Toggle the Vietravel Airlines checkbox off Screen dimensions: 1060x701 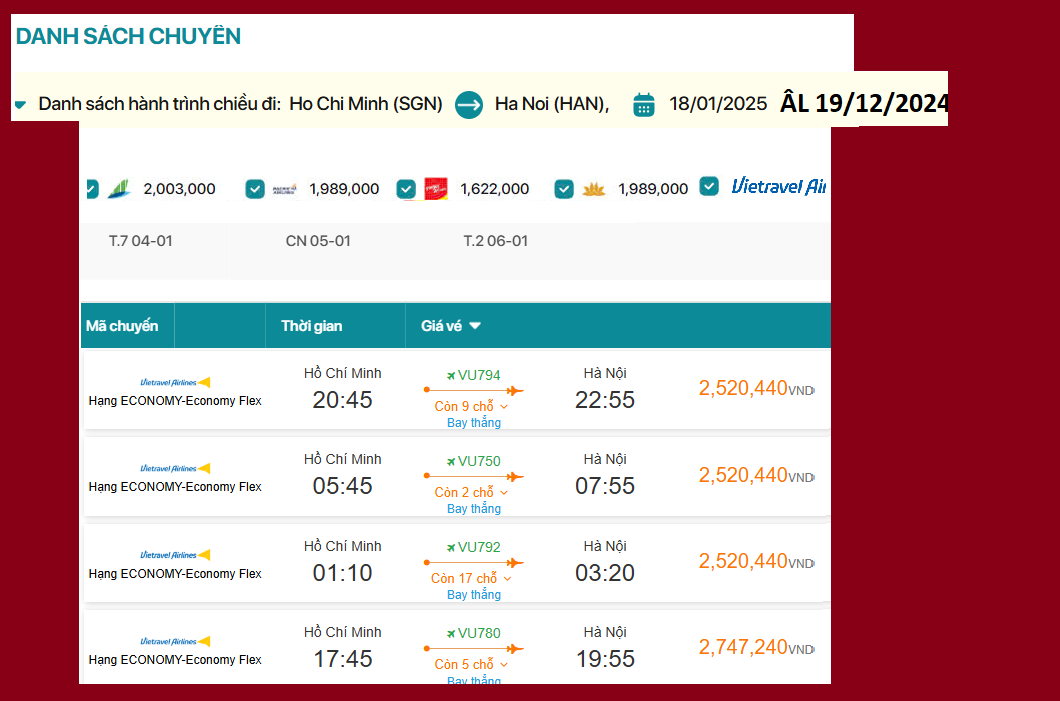coord(710,187)
